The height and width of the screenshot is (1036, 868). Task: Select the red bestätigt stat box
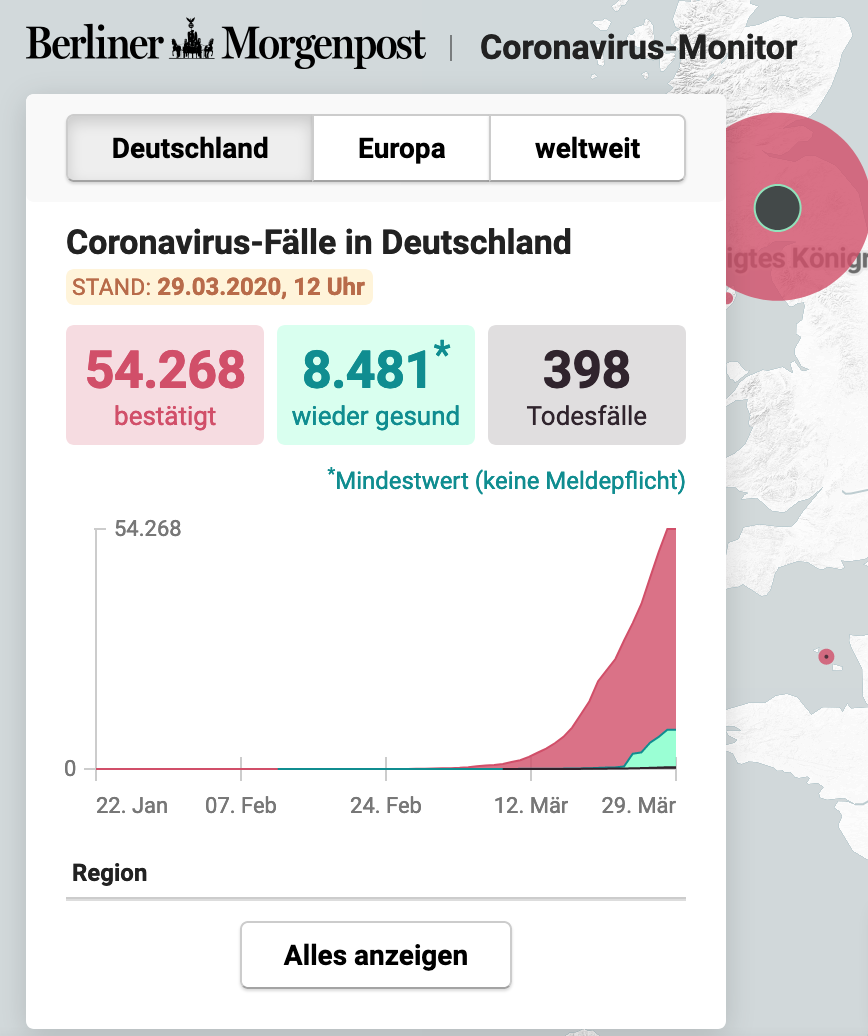pyautogui.click(x=165, y=385)
